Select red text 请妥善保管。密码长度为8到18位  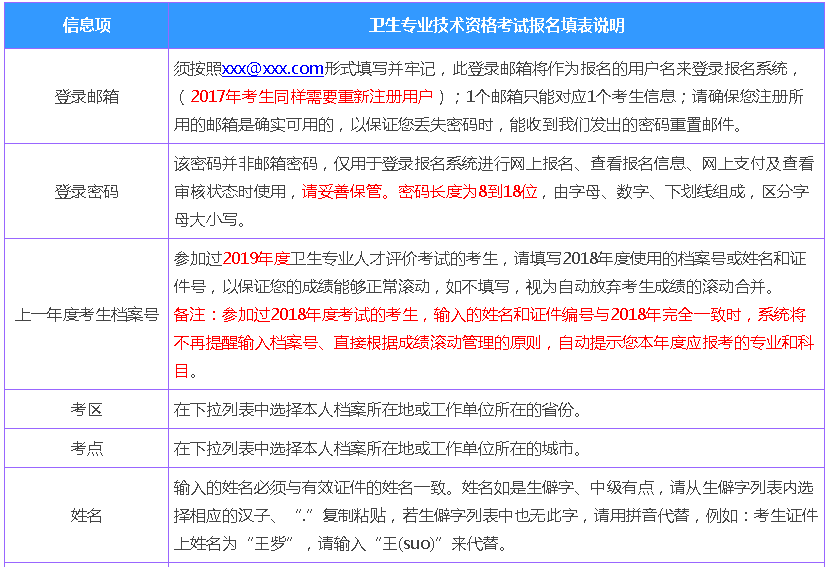tap(420, 191)
